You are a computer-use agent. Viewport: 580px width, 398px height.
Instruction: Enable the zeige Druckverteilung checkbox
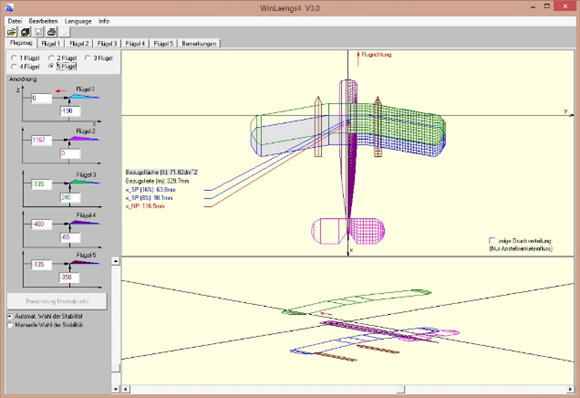pos(492,241)
